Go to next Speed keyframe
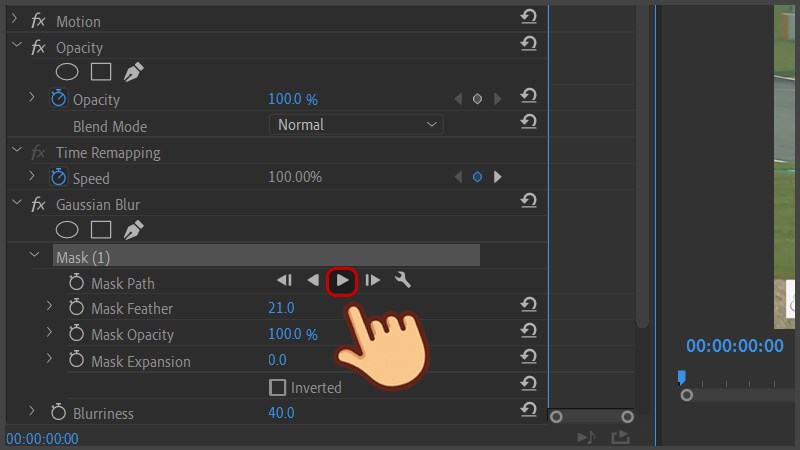 coord(497,177)
